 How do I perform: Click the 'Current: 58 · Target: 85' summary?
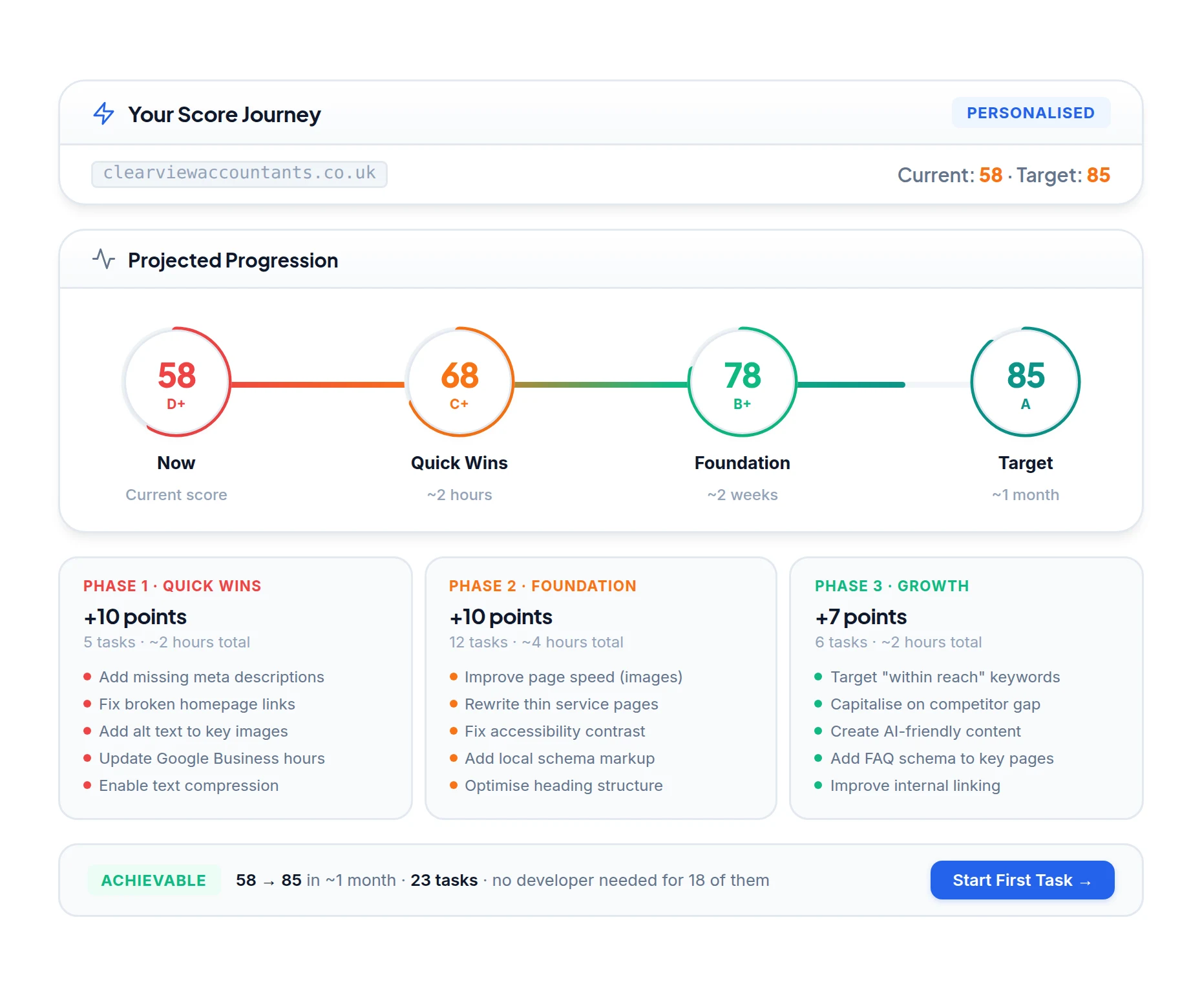(x=1004, y=174)
